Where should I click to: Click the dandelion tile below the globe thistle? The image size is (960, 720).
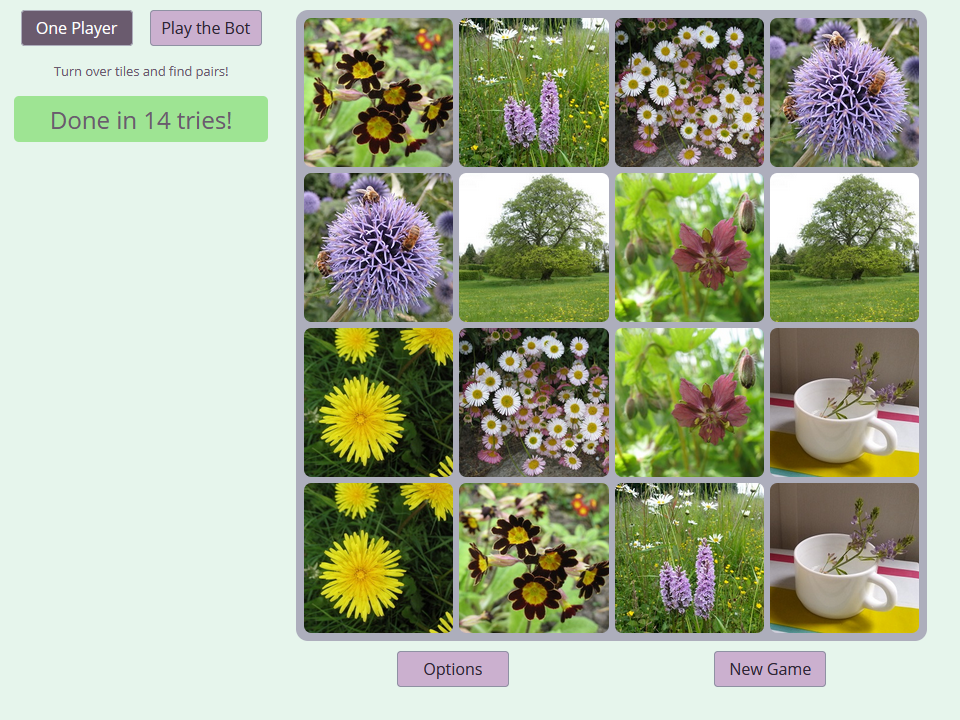click(x=378, y=402)
